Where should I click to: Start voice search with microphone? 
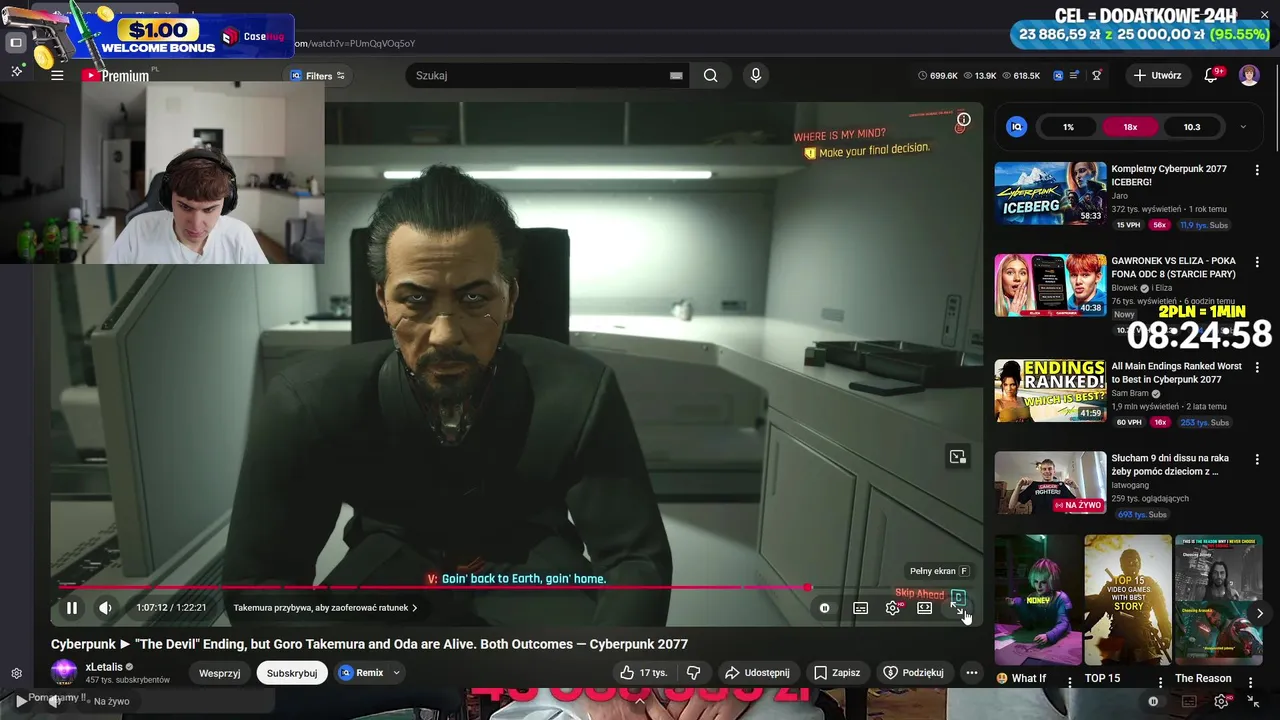click(x=755, y=75)
